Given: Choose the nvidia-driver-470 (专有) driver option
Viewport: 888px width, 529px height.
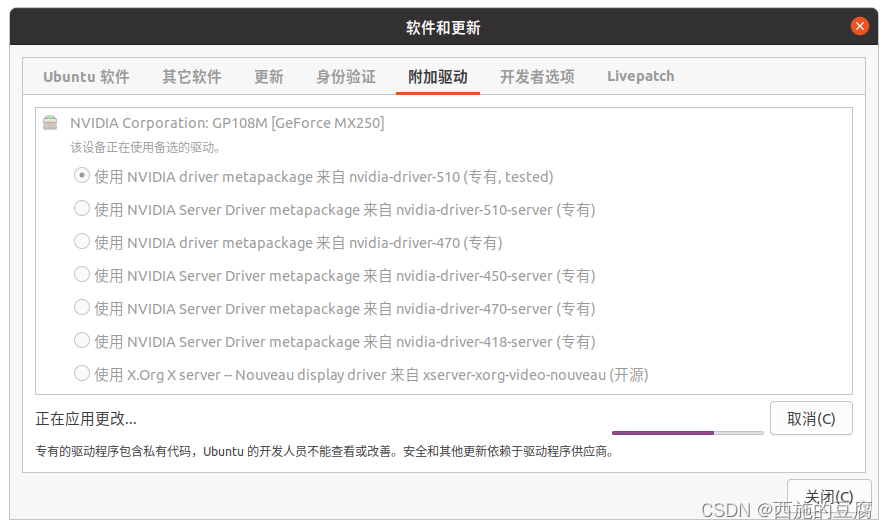Looking at the screenshot, I should pyautogui.click(x=82, y=241).
